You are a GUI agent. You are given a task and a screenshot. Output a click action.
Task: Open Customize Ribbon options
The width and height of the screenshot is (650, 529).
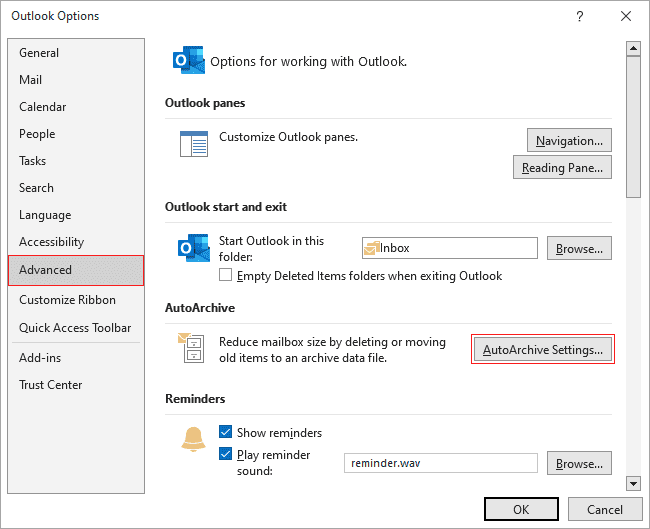point(76,300)
